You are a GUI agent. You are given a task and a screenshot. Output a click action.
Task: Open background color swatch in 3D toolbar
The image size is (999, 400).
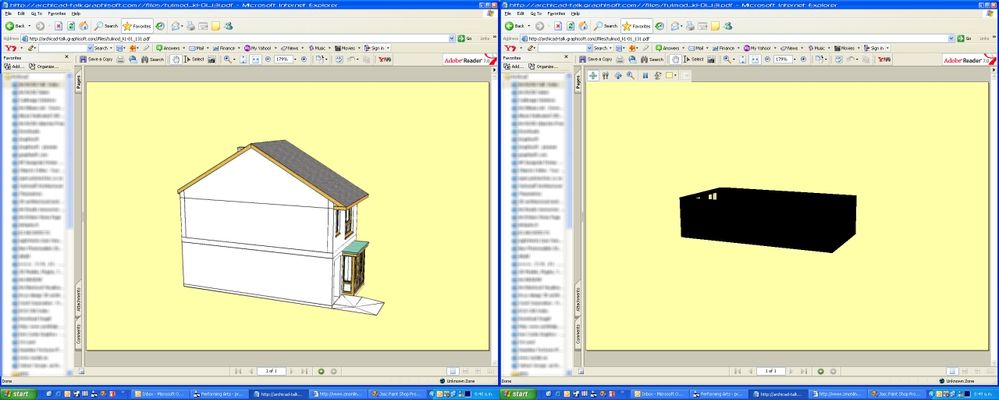(670, 75)
